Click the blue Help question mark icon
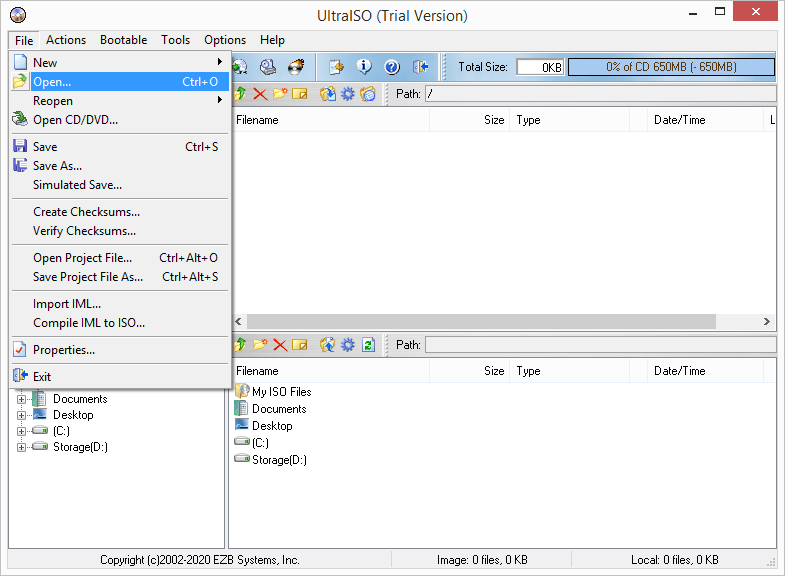The image size is (785, 576). [x=392, y=67]
